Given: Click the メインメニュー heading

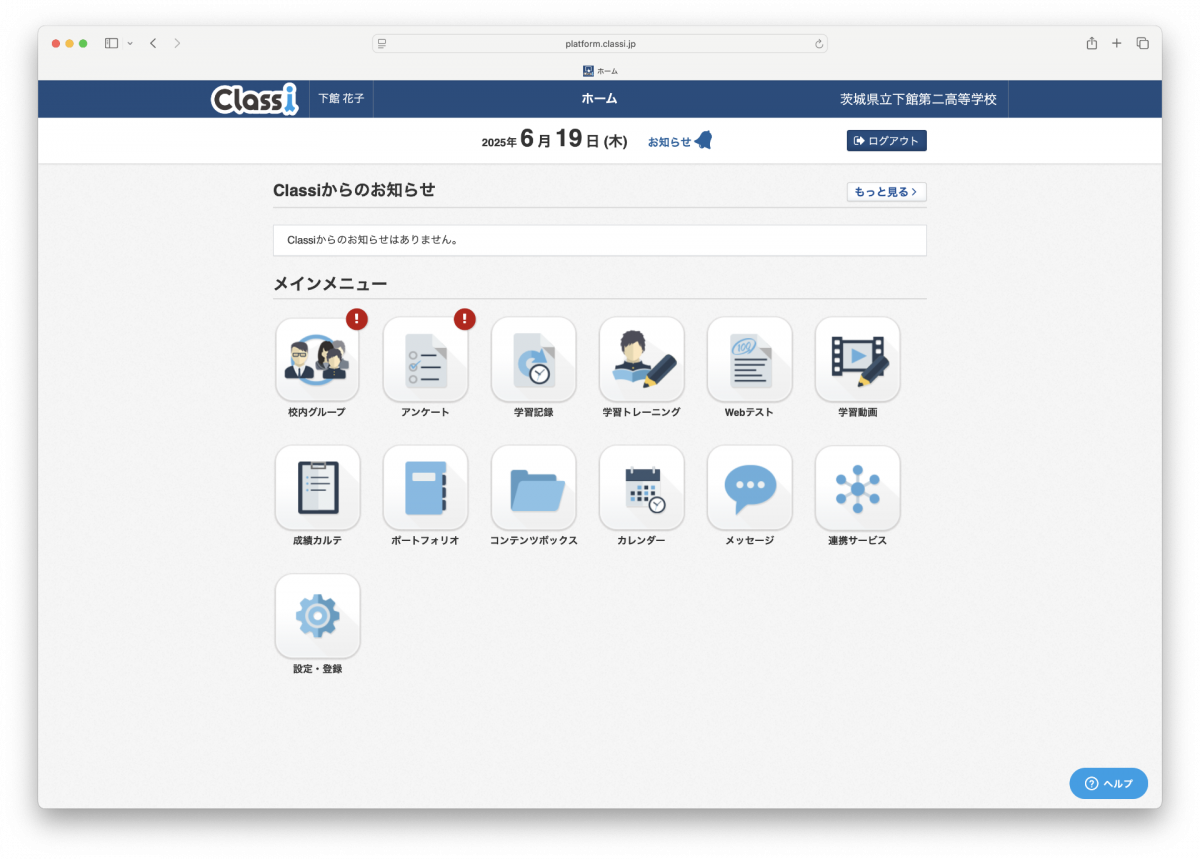Looking at the screenshot, I should tap(330, 284).
